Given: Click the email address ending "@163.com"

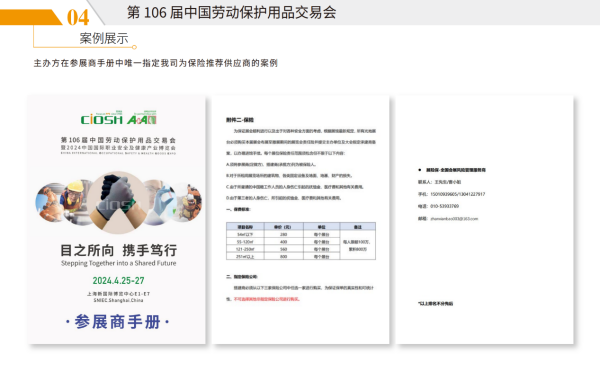Looking at the screenshot, I should 454,219.
